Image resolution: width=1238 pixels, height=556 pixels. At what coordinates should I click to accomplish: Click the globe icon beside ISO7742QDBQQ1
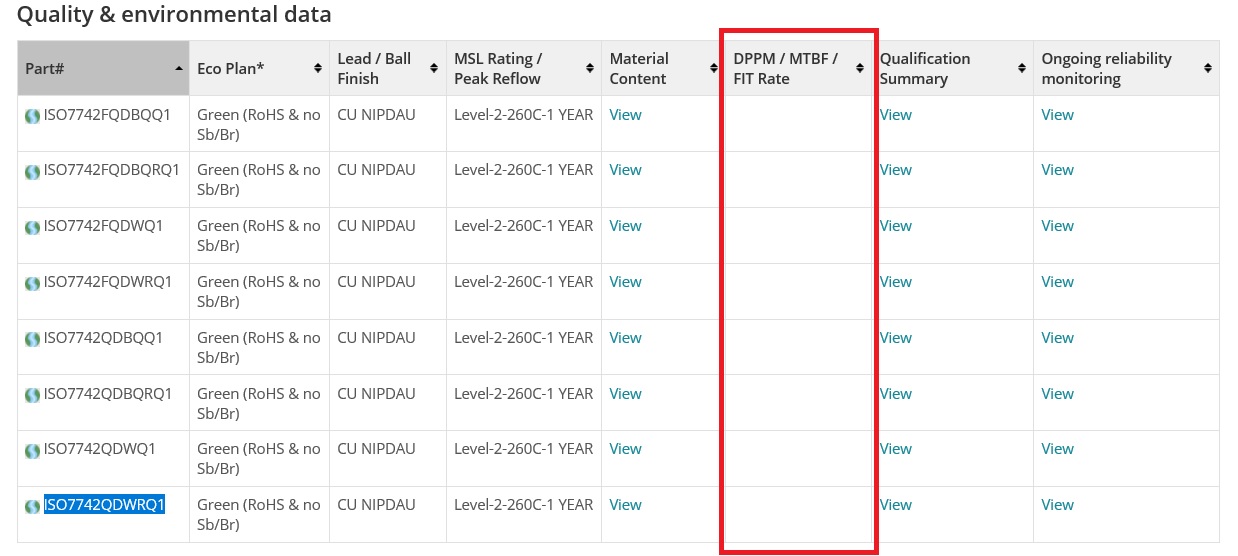(x=33, y=339)
